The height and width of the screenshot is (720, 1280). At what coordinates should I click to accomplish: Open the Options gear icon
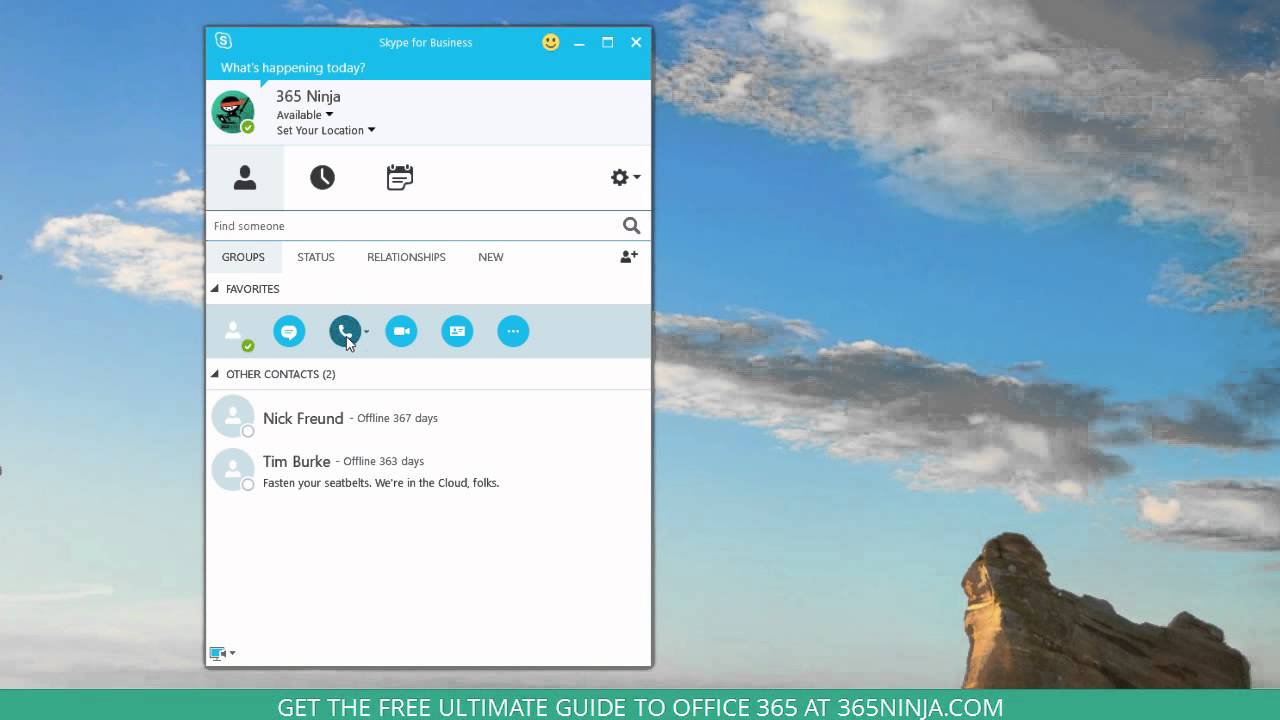620,177
